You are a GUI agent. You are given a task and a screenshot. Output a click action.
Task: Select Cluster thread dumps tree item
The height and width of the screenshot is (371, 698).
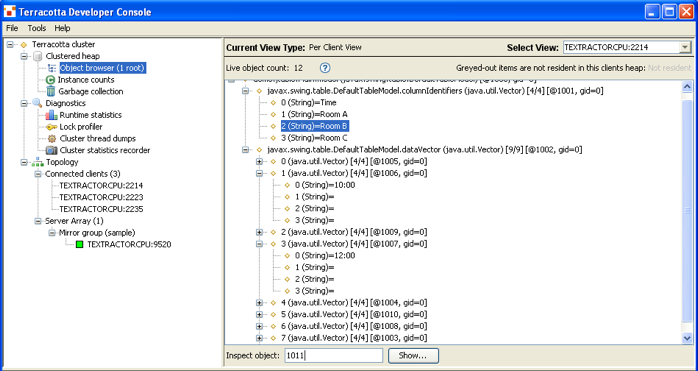[97, 139]
